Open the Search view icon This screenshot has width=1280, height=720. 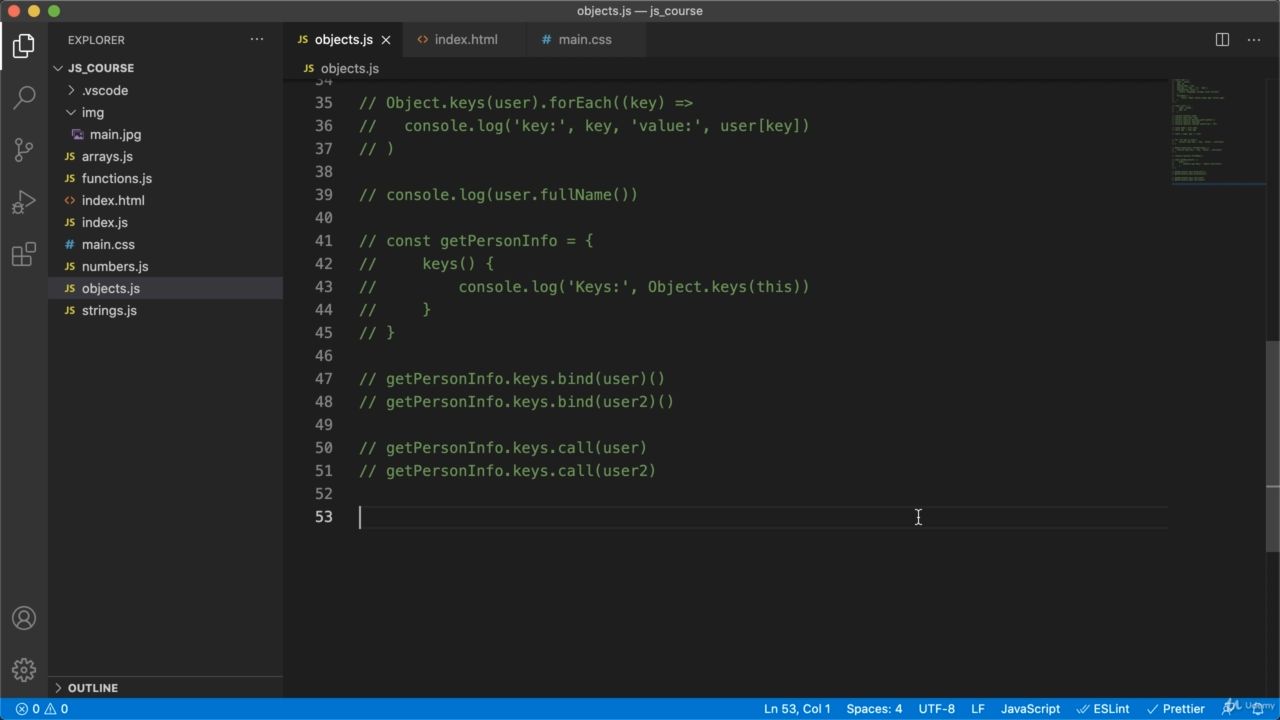click(x=24, y=98)
